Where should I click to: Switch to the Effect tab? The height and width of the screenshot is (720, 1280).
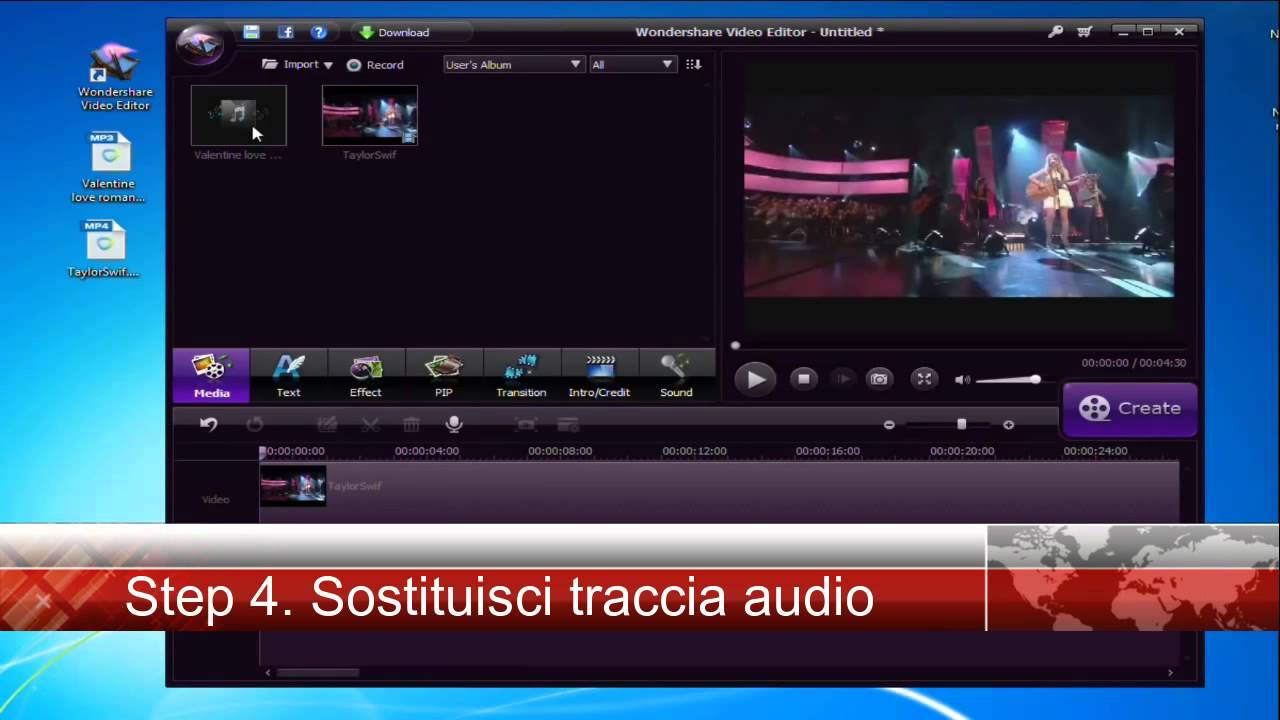pyautogui.click(x=366, y=375)
